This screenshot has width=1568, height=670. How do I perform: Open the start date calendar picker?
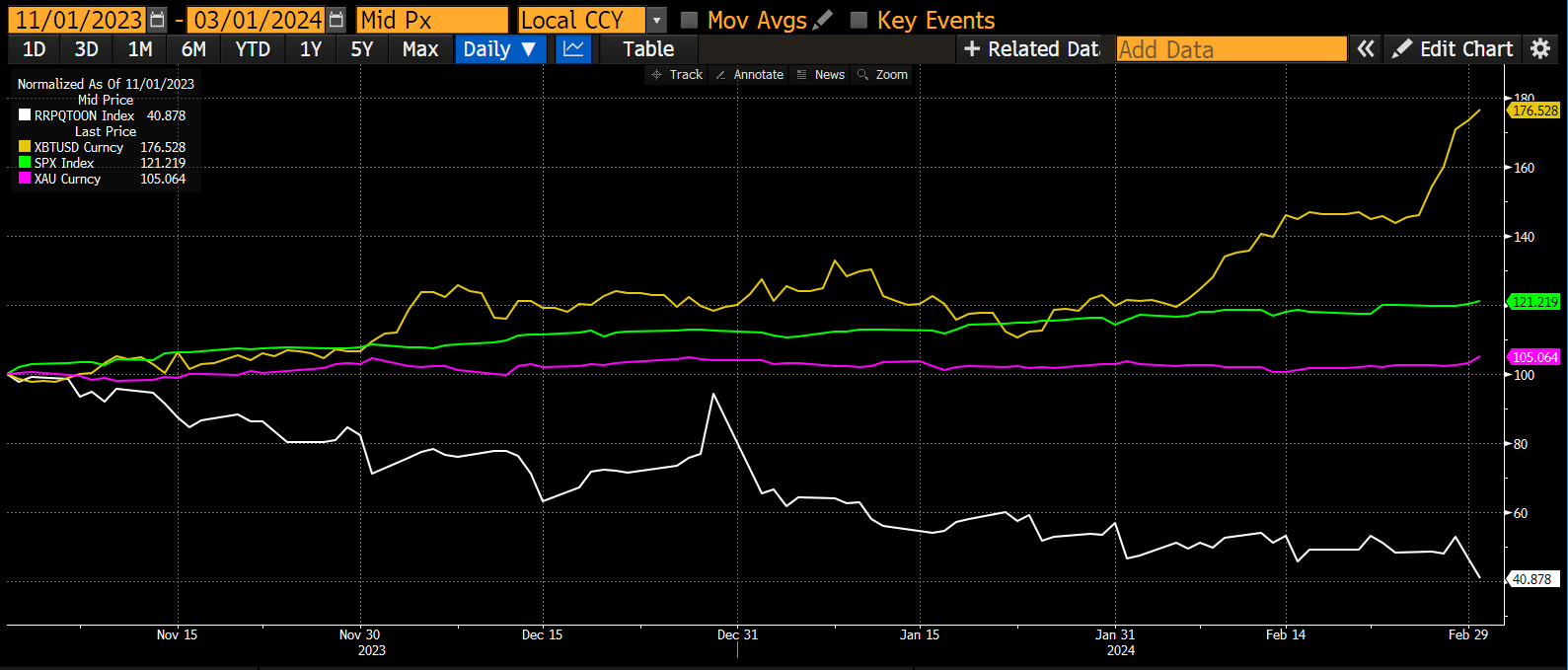tap(158, 20)
